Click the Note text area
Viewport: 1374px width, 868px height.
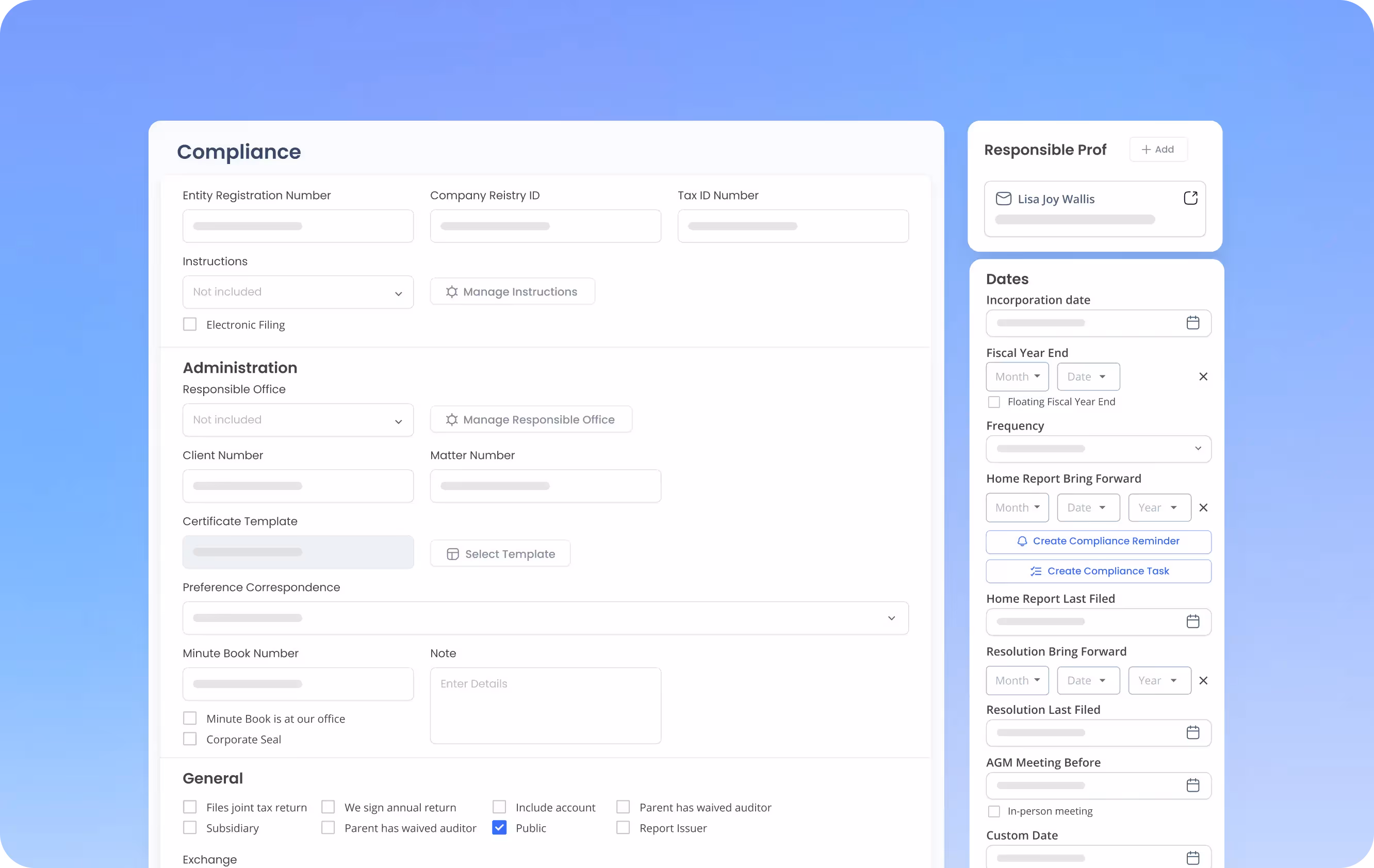pyautogui.click(x=545, y=706)
